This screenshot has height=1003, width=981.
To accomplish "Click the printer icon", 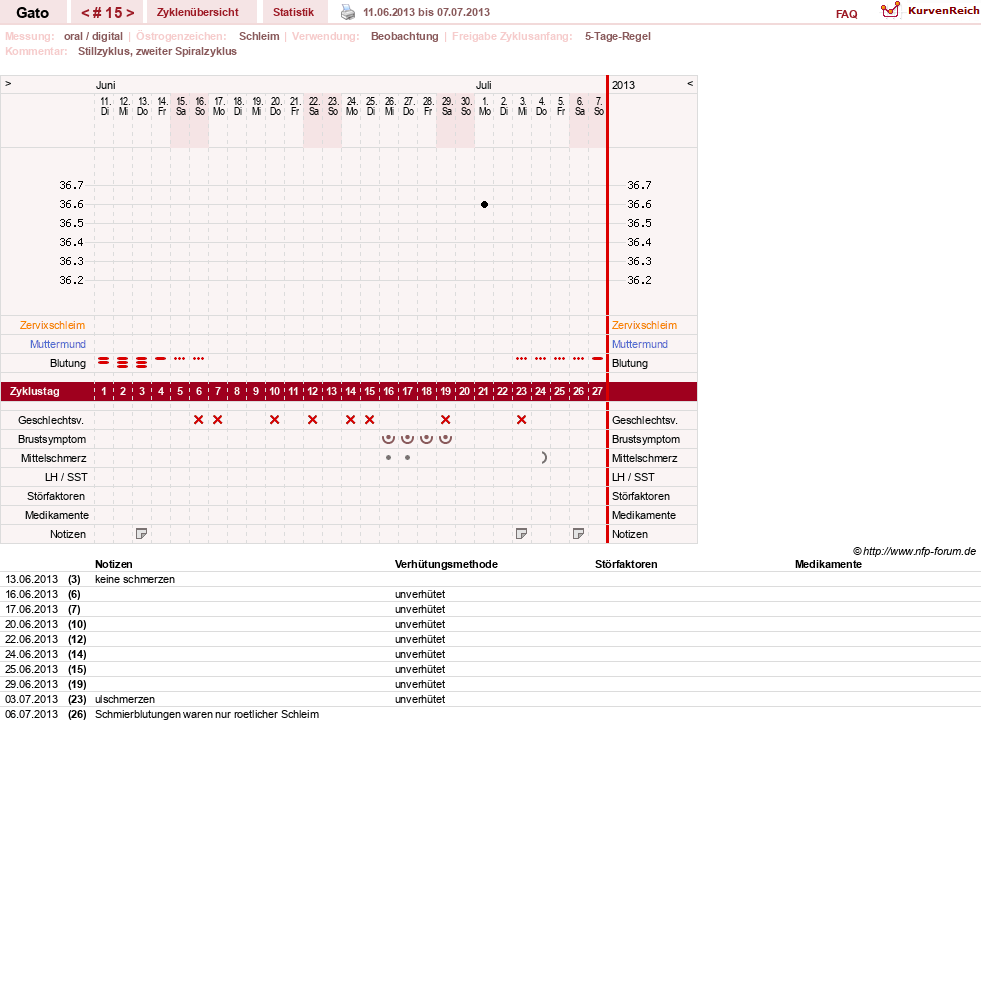I will pos(348,12).
